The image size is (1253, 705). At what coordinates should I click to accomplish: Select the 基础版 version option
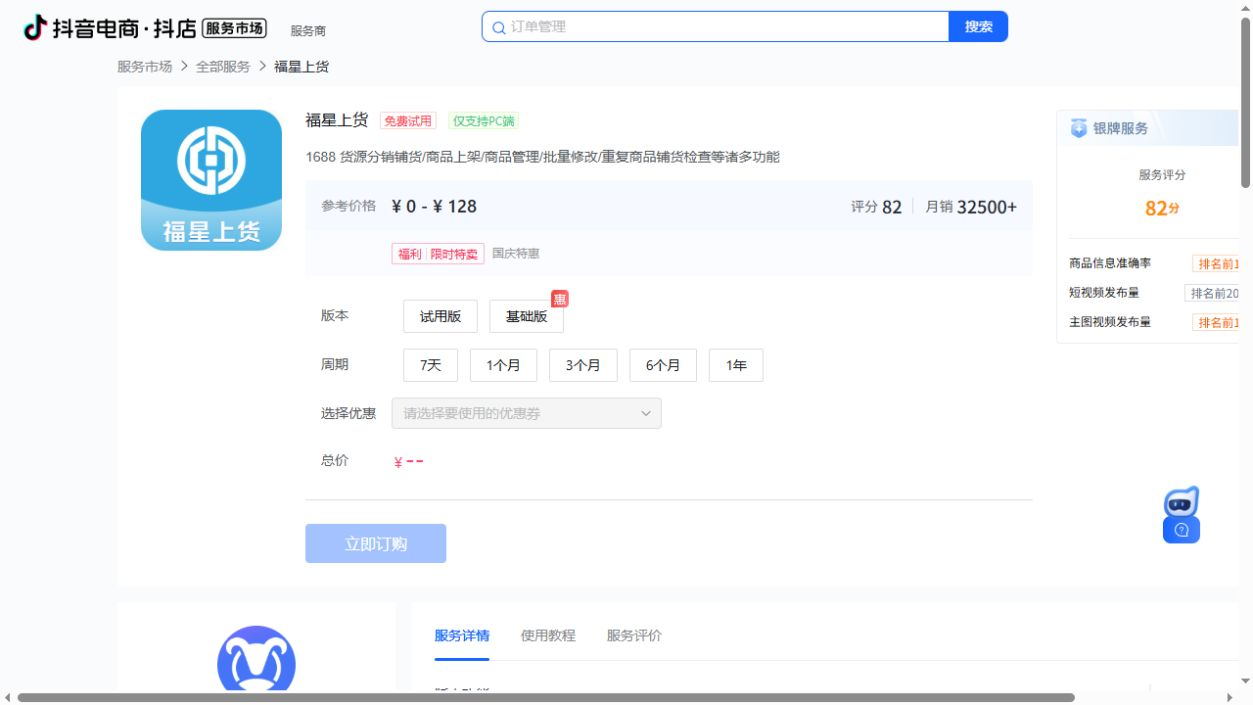click(x=526, y=316)
